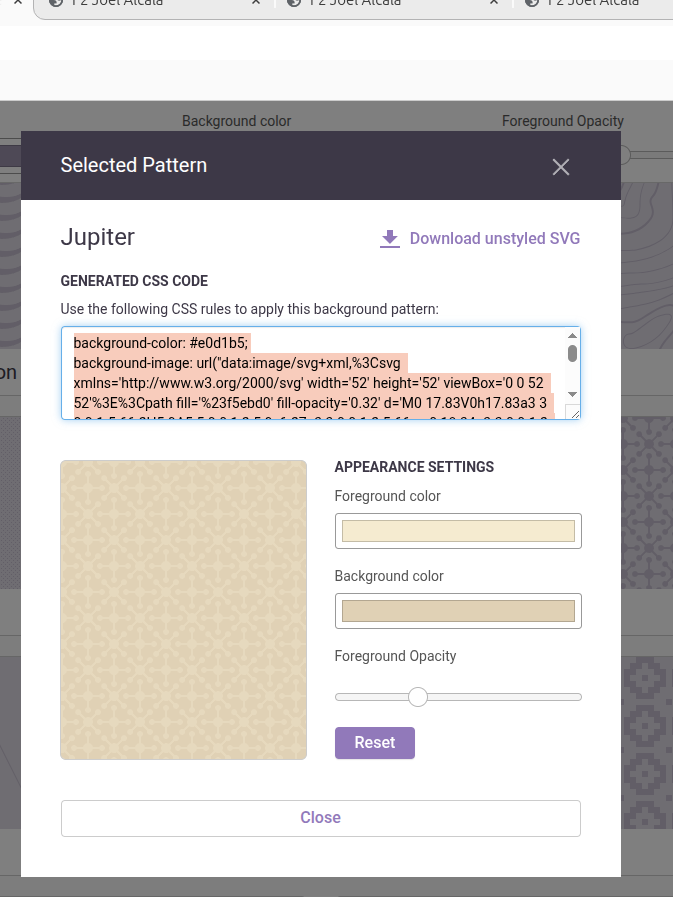The height and width of the screenshot is (897, 673).
Task: Click the Jupiter pattern preview thumbnail
Action: 183,610
